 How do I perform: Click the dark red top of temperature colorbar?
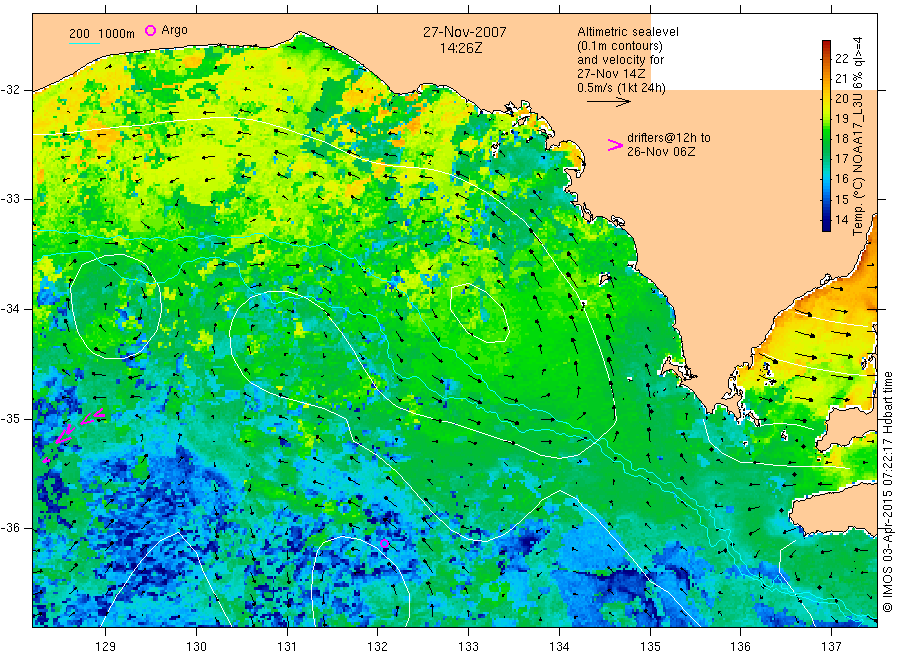click(826, 45)
